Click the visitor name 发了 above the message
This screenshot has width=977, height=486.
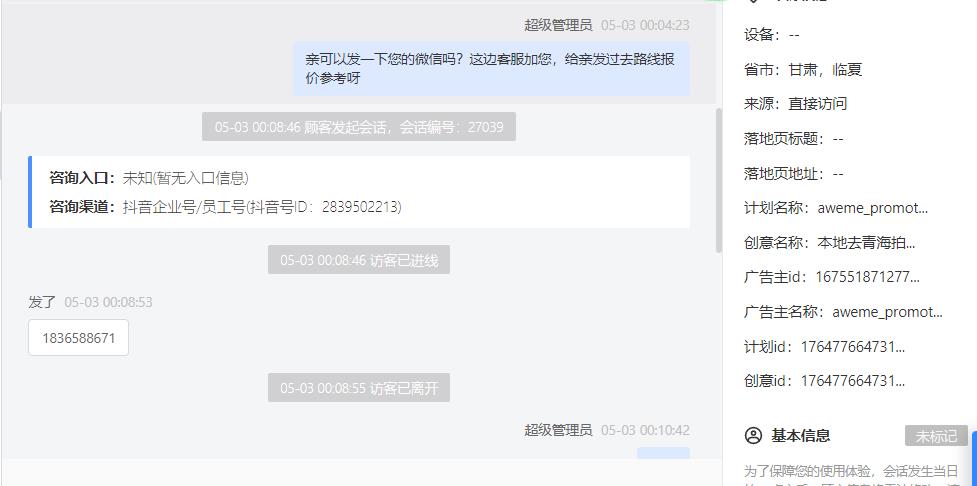(42, 302)
